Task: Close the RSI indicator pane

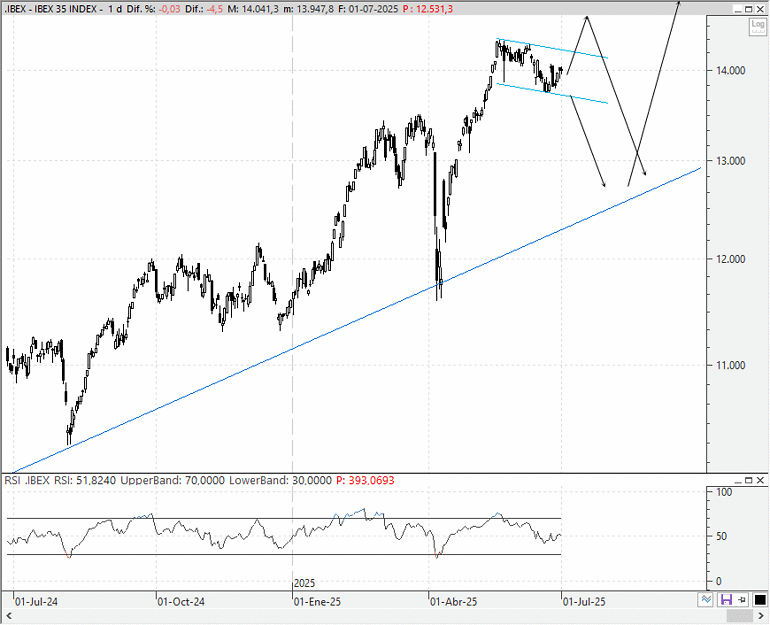Action: (760, 480)
